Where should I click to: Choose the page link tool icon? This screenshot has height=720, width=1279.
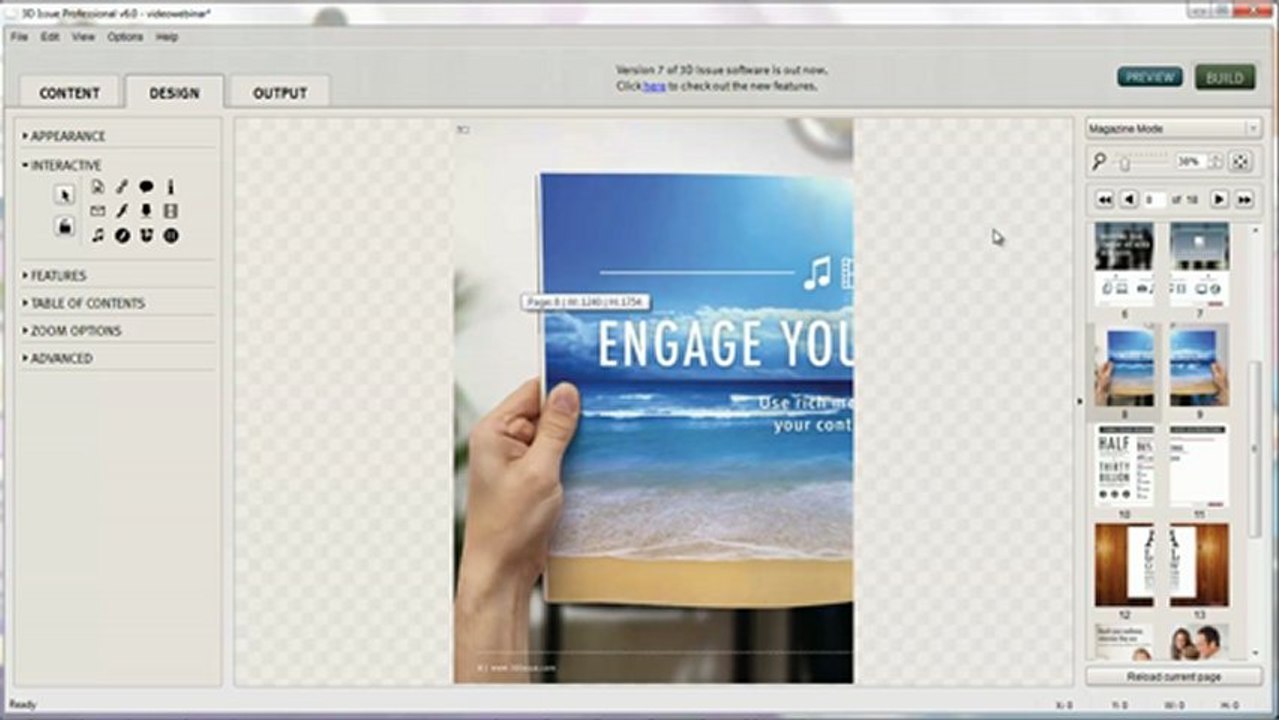(x=98, y=186)
